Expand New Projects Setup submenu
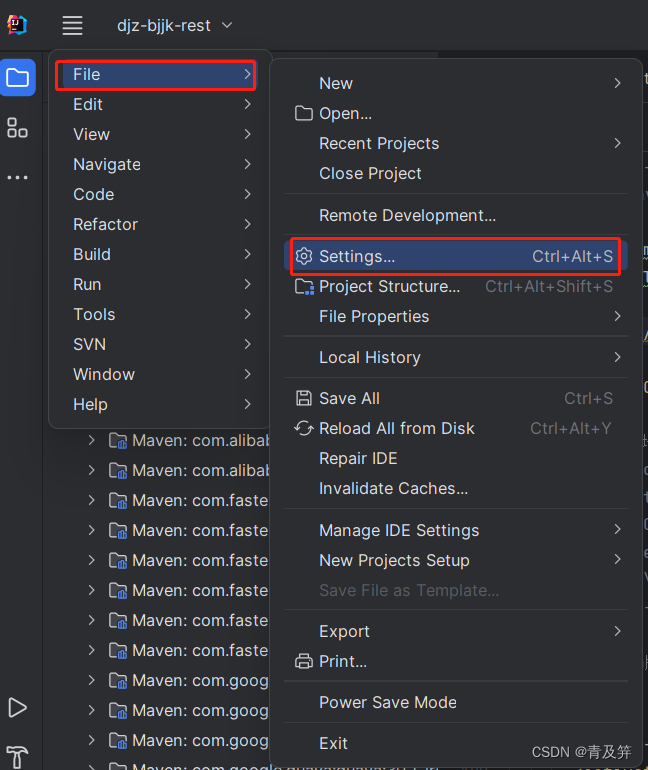 click(x=456, y=560)
